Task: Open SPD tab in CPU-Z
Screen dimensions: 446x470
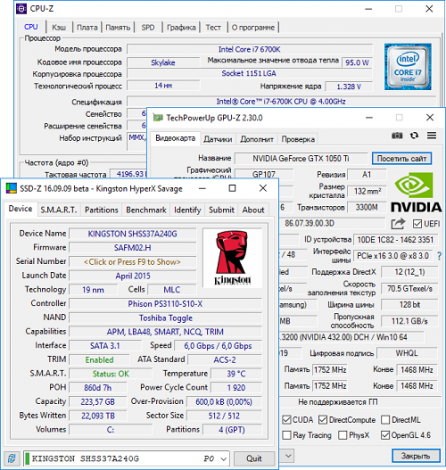Action: point(148,27)
